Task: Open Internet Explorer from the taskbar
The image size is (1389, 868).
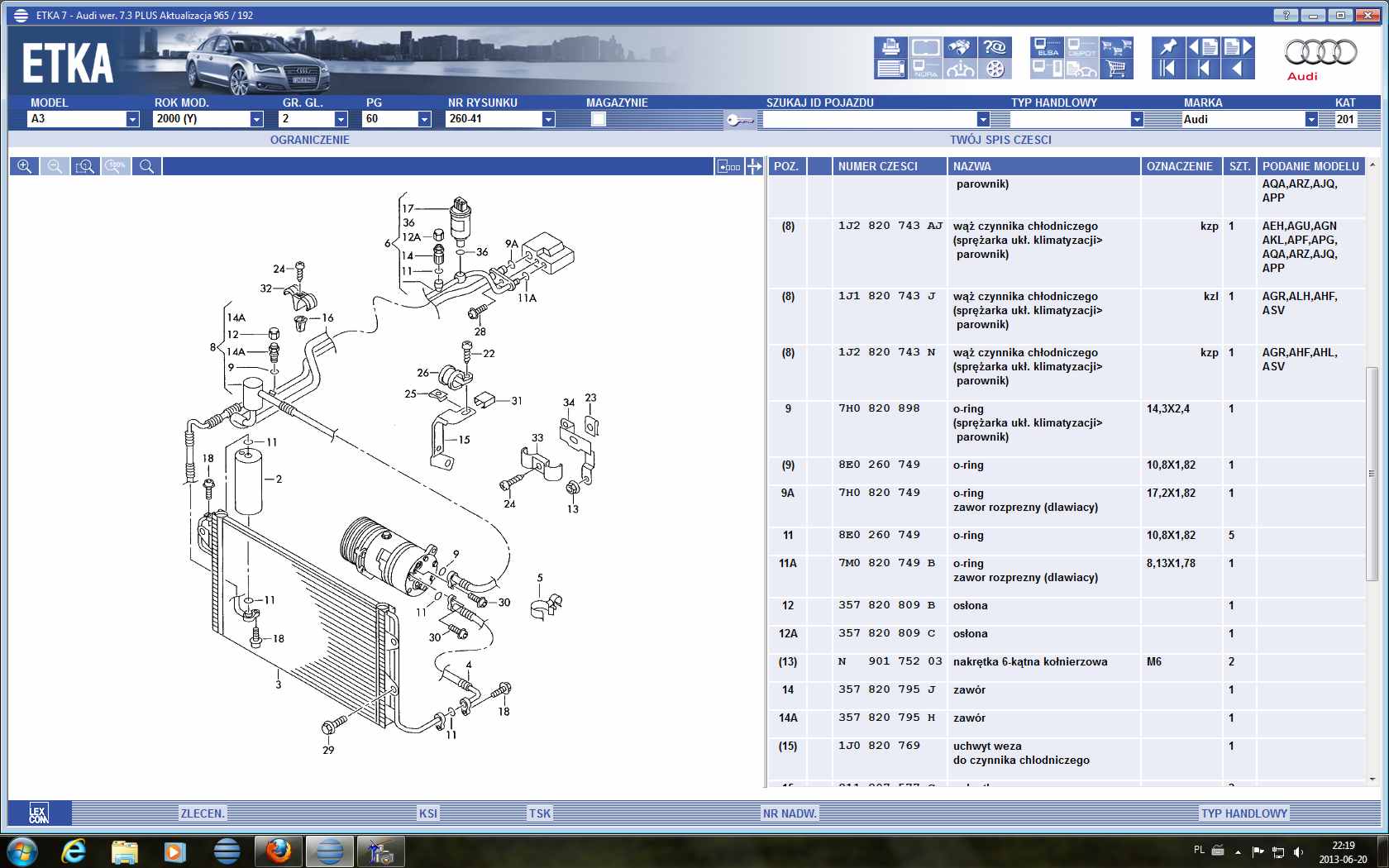Action: pyautogui.click(x=74, y=851)
